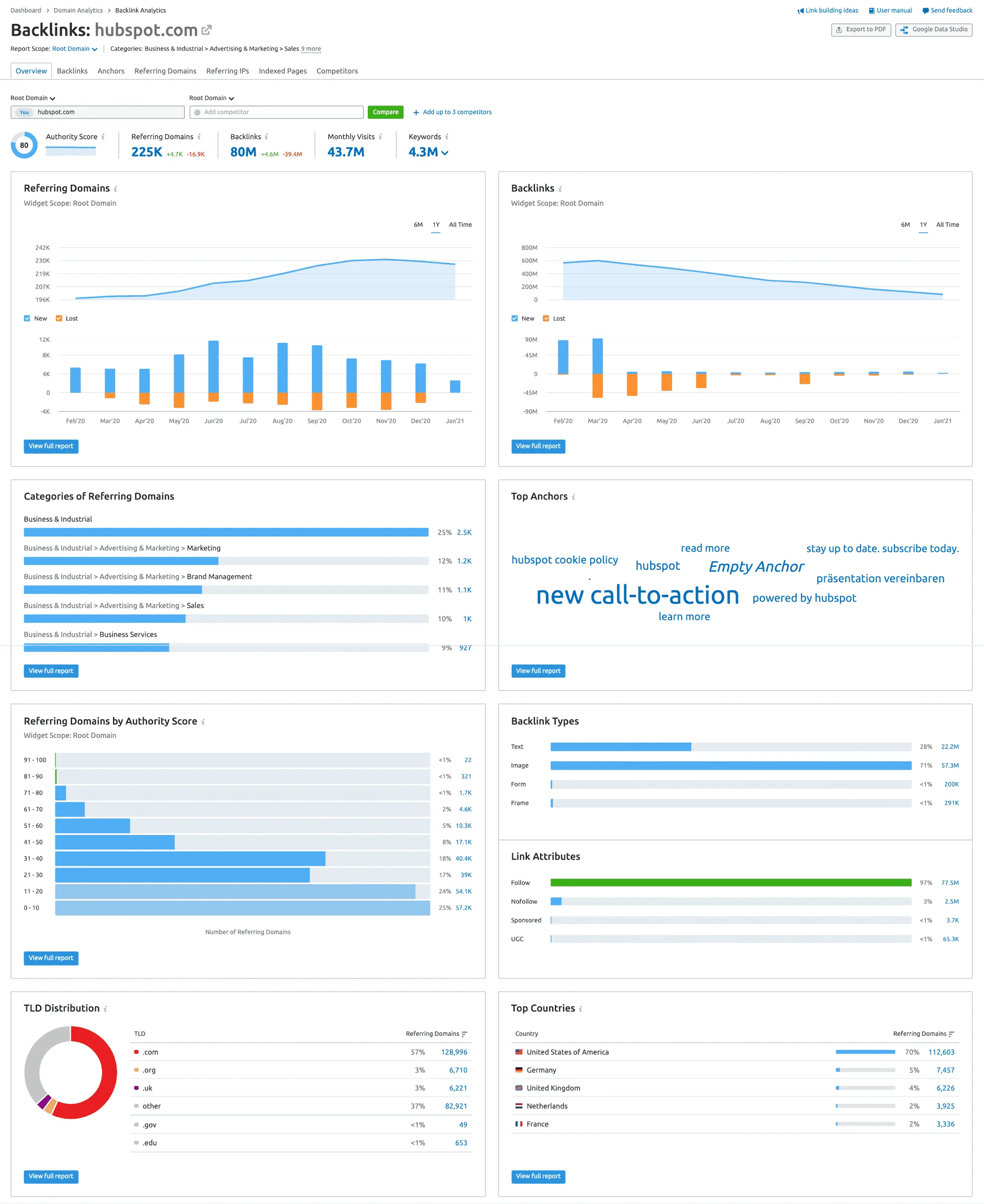View full report for Categories of Referring Domains

tap(51, 671)
